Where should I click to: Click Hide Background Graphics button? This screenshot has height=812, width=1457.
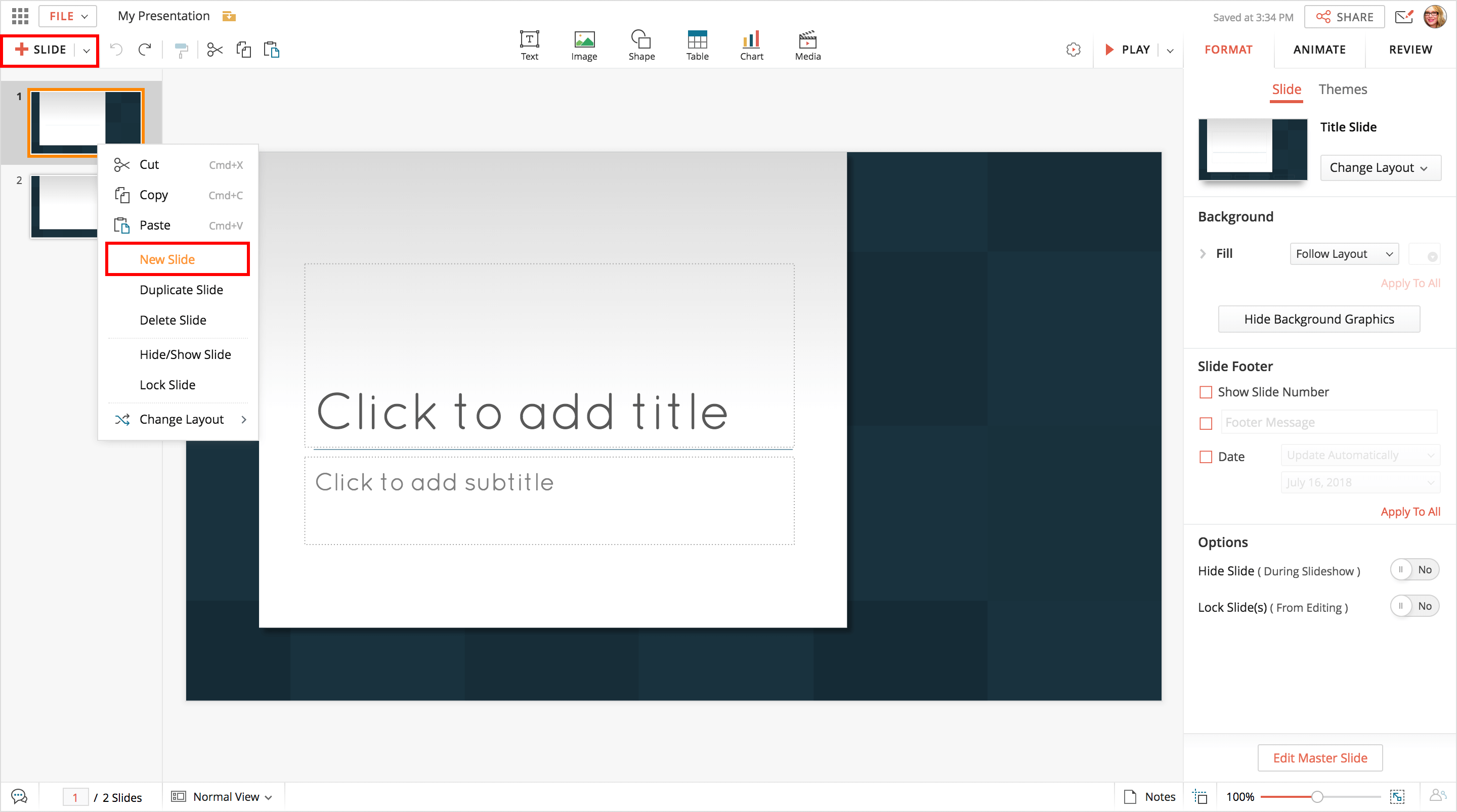(1318, 319)
